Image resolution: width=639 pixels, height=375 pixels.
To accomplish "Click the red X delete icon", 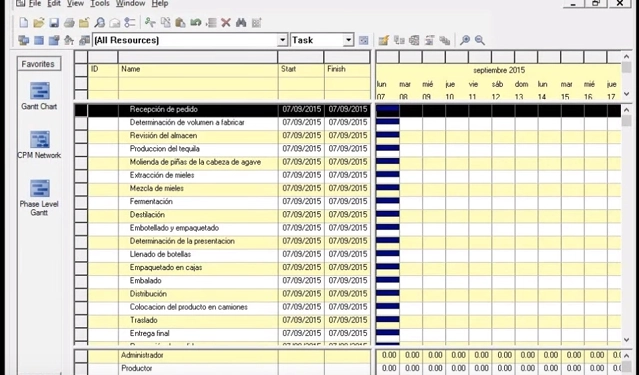I will [x=226, y=23].
